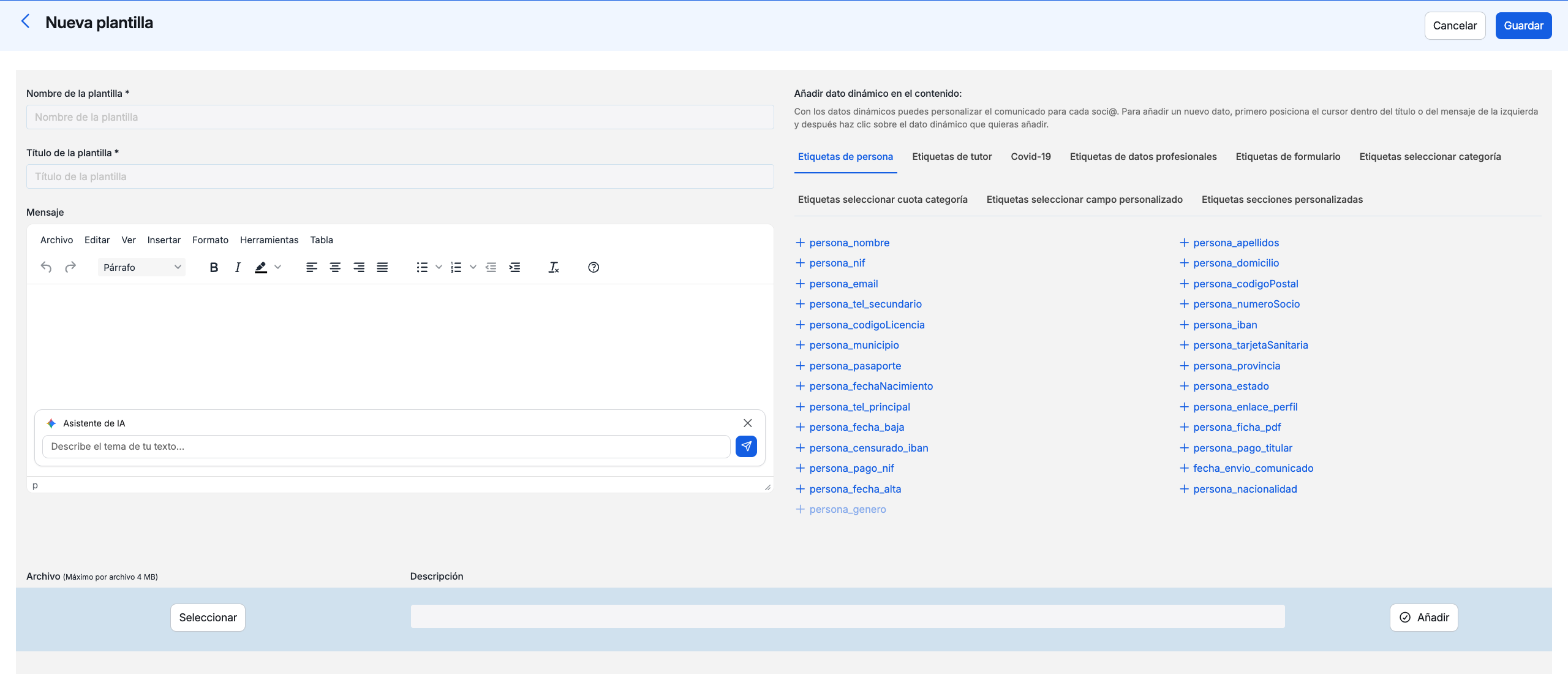Click the Guardar button
Viewport: 1568px width, 674px height.
pyautogui.click(x=1523, y=26)
